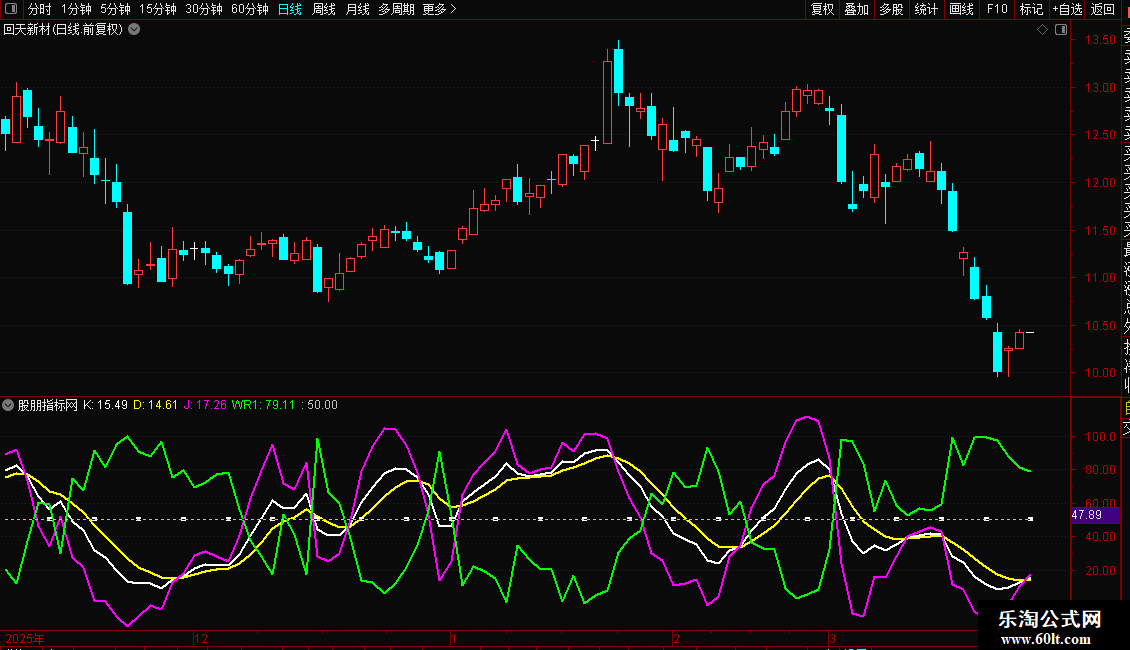Viewport: 1130px width, 650px height.
Task: Click the 标记 mark button
Action: point(1031,9)
